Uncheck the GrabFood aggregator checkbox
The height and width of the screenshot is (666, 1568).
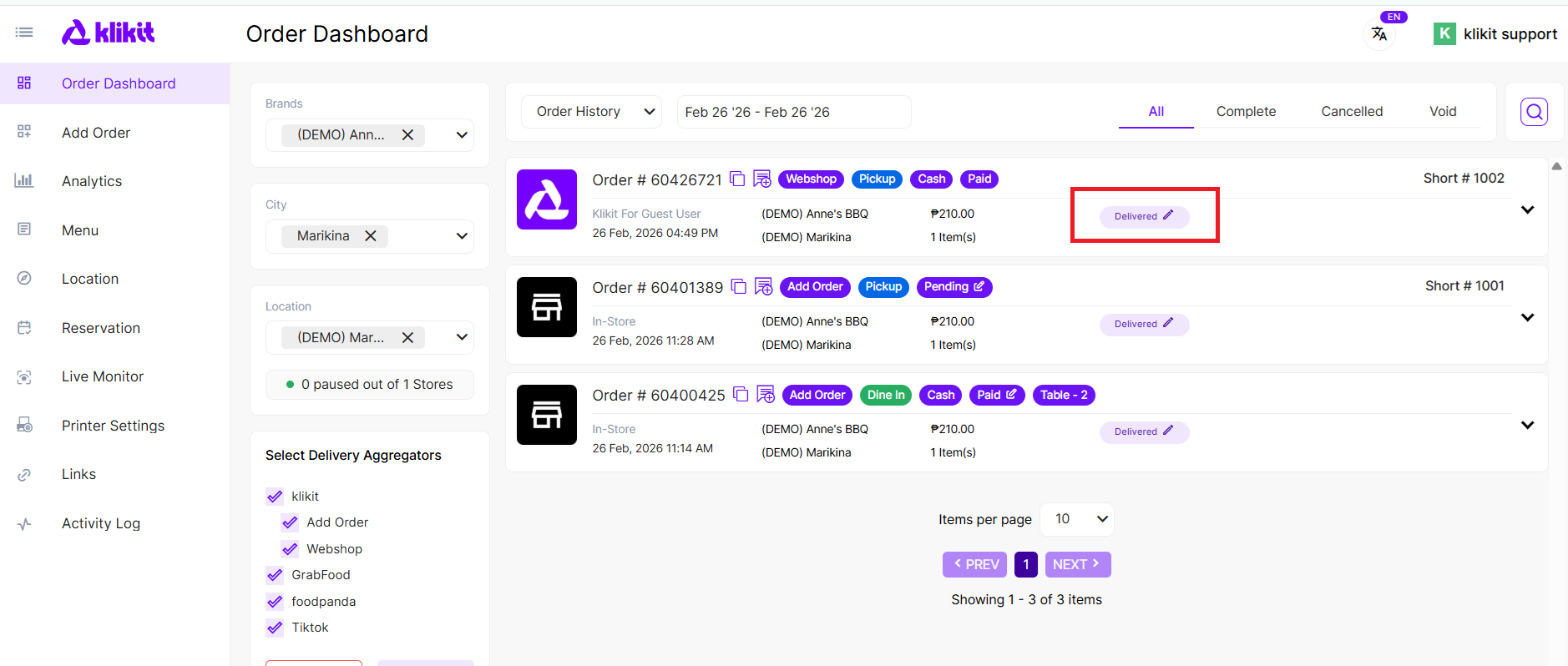[x=275, y=575]
